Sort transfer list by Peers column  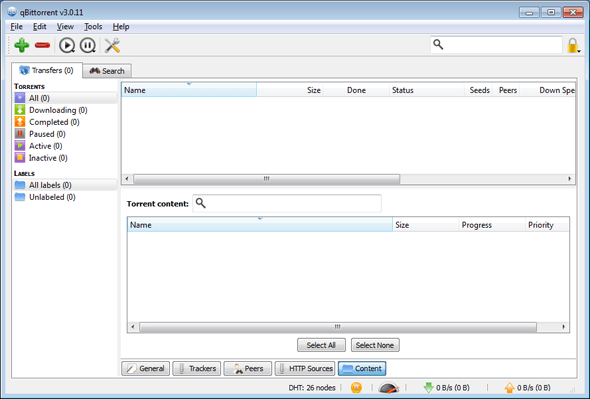click(x=506, y=90)
